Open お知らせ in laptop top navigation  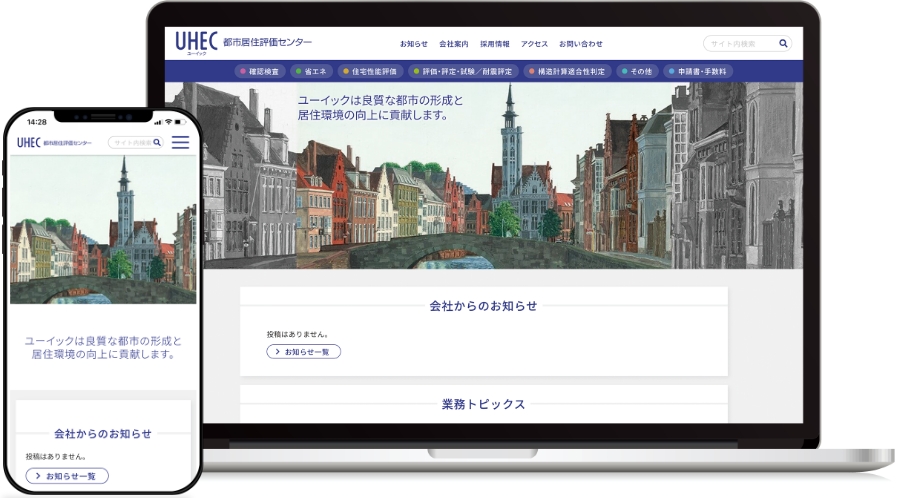click(413, 44)
